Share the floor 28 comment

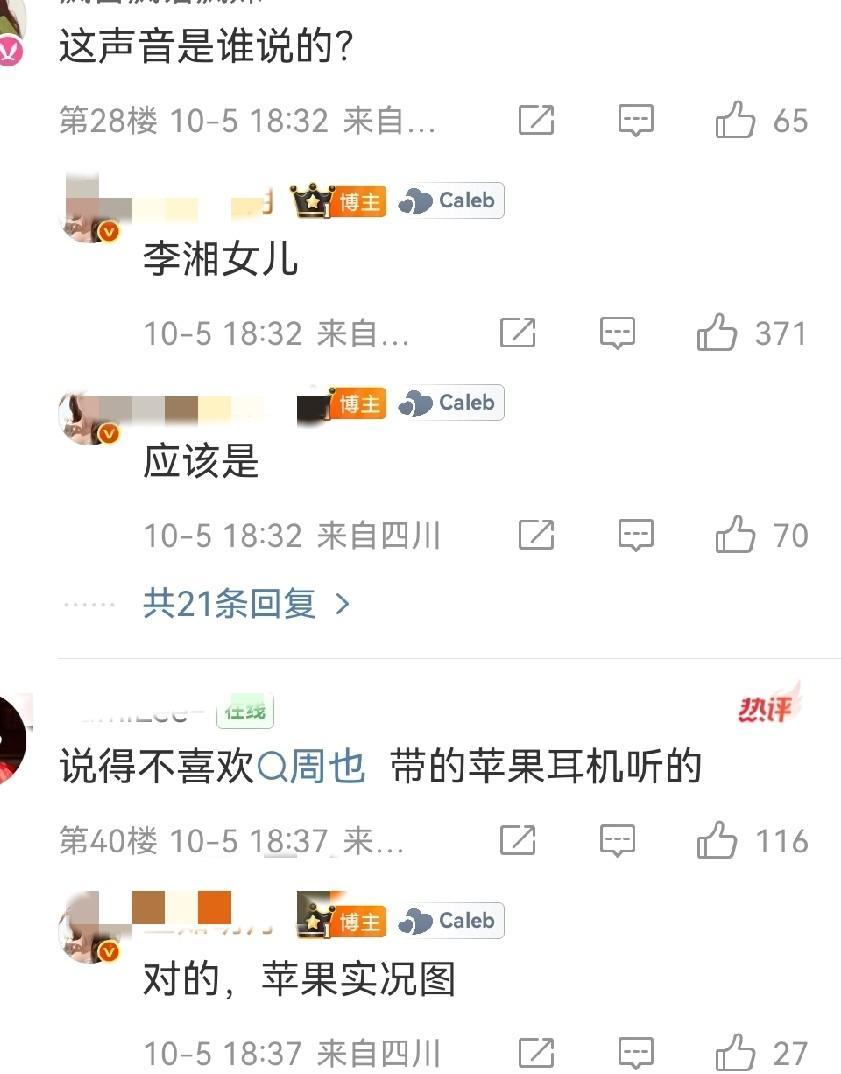tap(536, 121)
